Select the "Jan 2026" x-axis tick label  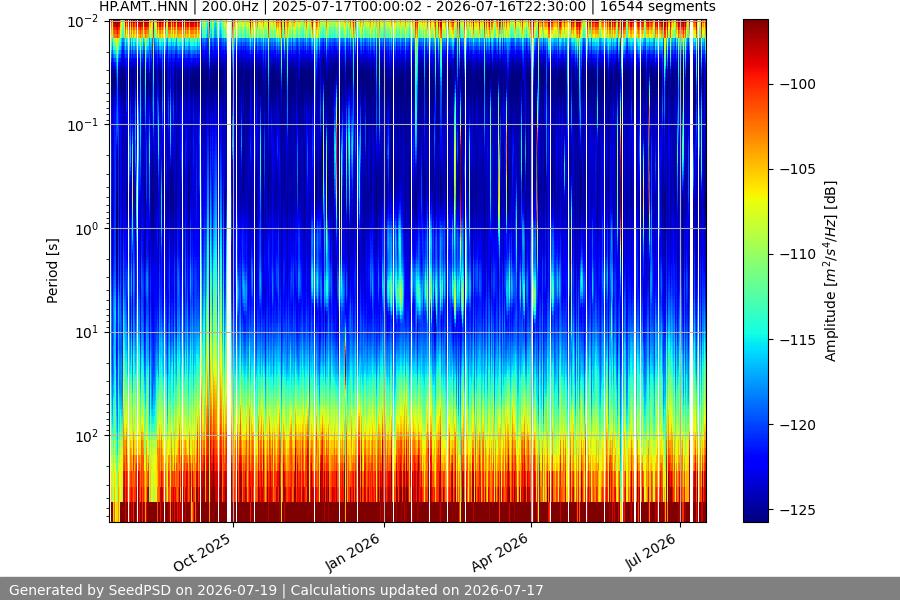353,552
